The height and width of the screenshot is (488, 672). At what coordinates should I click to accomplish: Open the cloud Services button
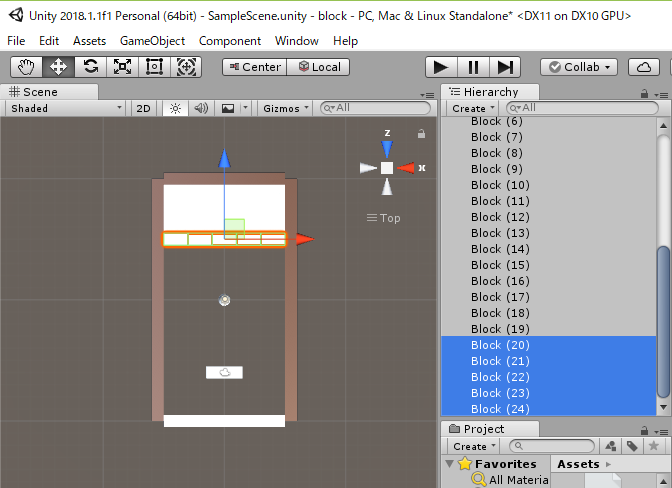[644, 67]
